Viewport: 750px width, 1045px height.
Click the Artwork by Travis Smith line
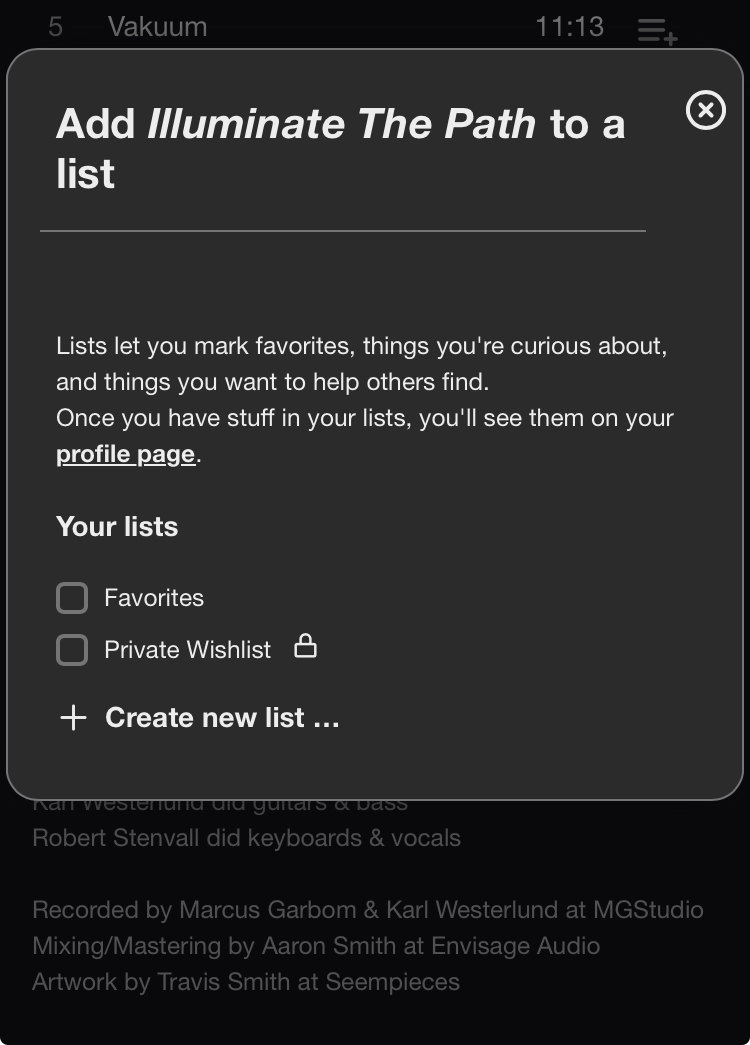(x=246, y=982)
